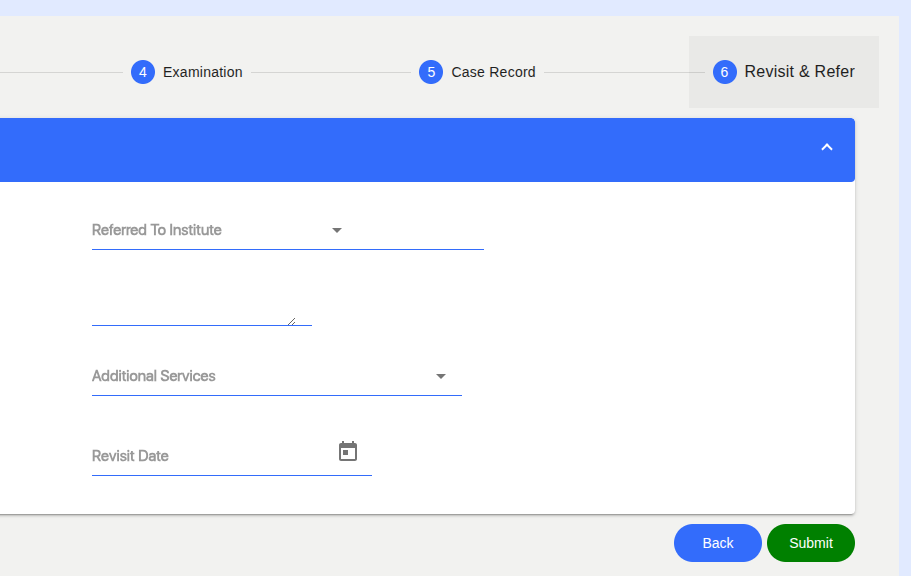Collapse the panel using the header chevron
The image size is (911, 576).
(x=827, y=148)
